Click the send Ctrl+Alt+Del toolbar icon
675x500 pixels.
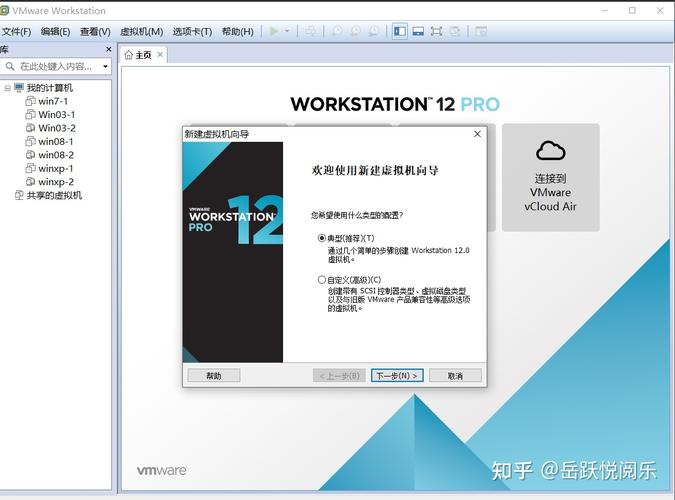coord(310,31)
